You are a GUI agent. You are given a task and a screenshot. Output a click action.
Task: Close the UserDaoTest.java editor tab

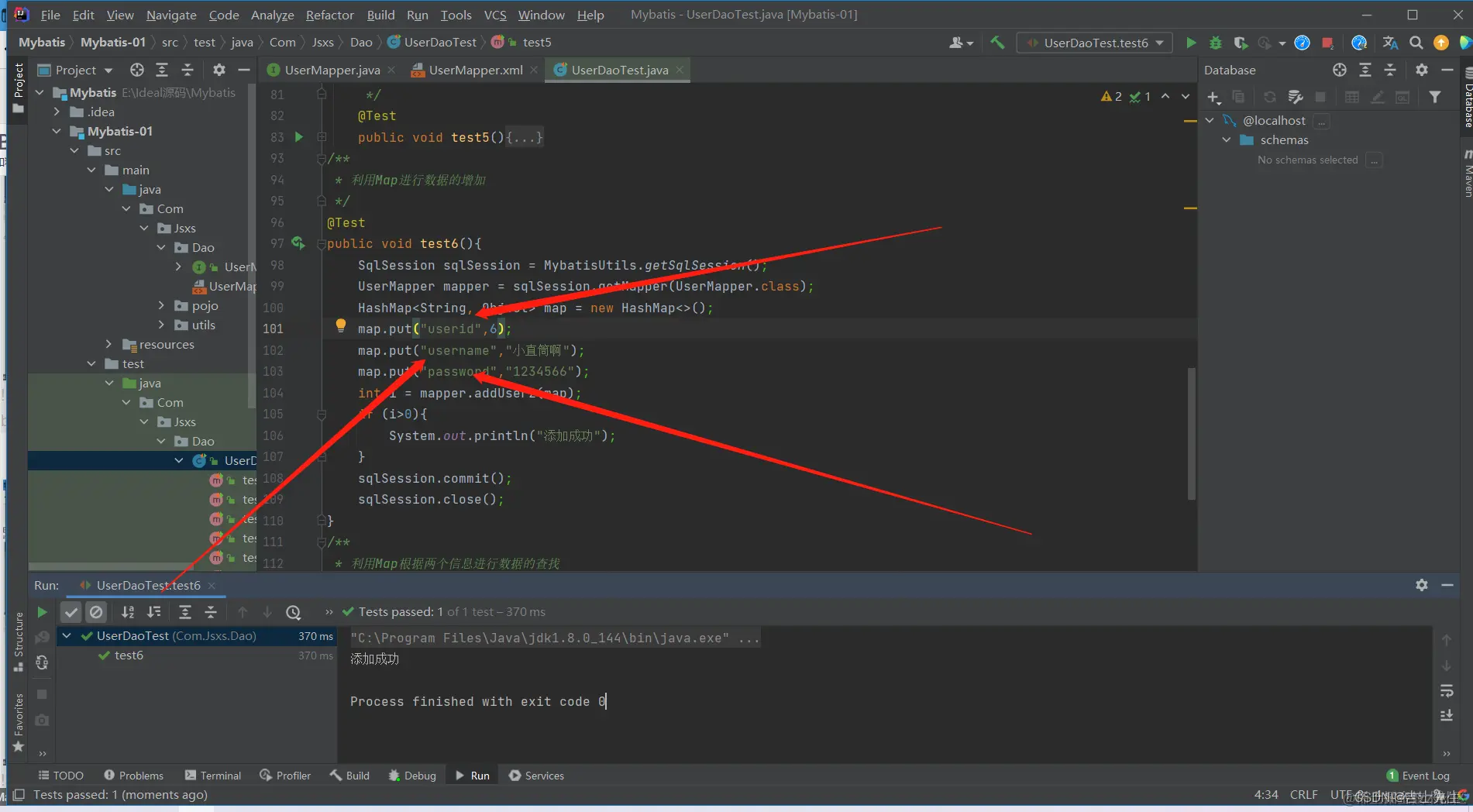click(x=680, y=70)
